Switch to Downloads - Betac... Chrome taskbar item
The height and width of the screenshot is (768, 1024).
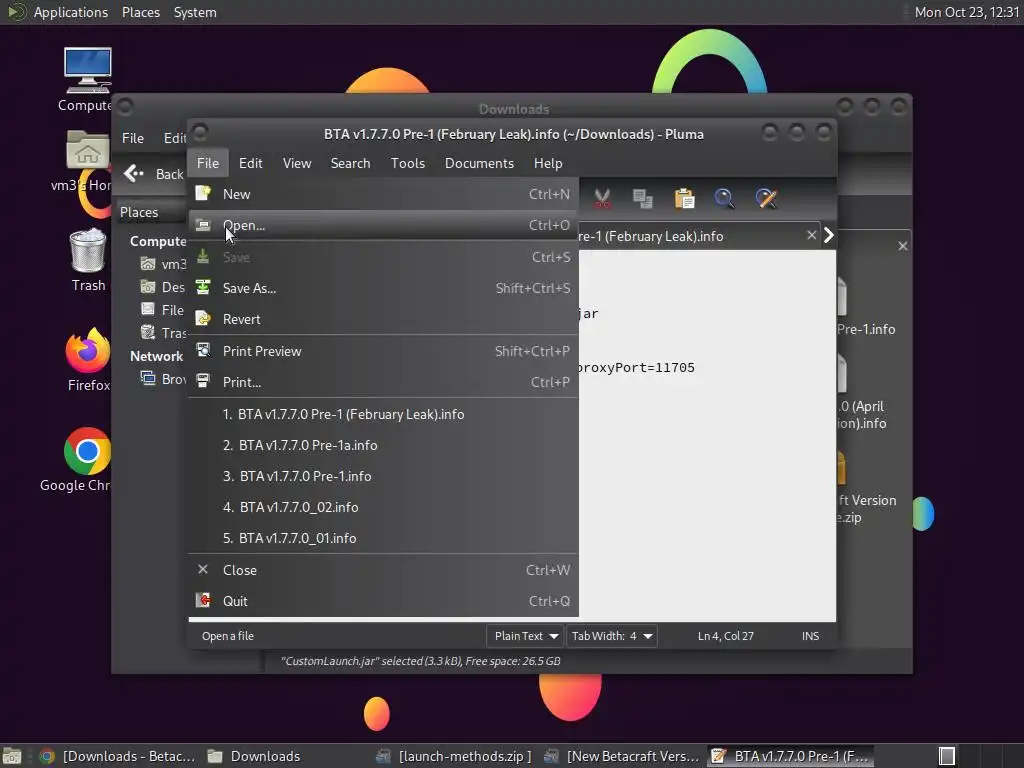(x=117, y=756)
